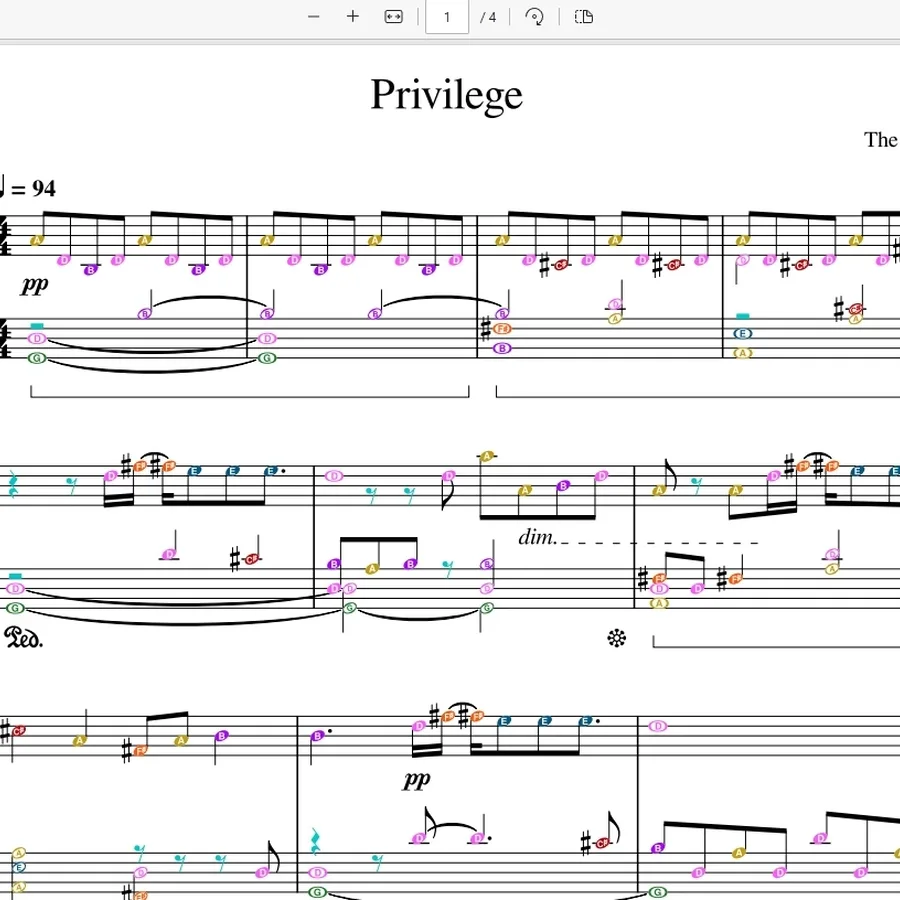The image size is (900, 900).
Task: Click the green G note at start of first bass staff
Action: point(37,358)
